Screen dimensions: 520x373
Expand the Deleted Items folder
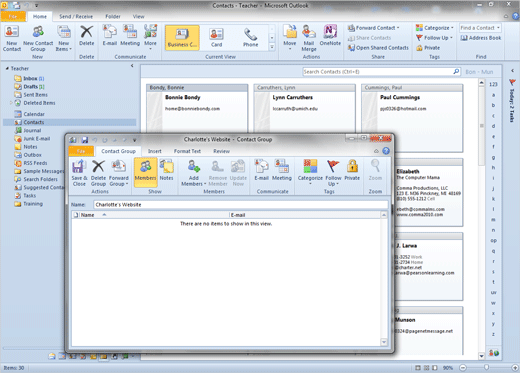click(x=11, y=103)
